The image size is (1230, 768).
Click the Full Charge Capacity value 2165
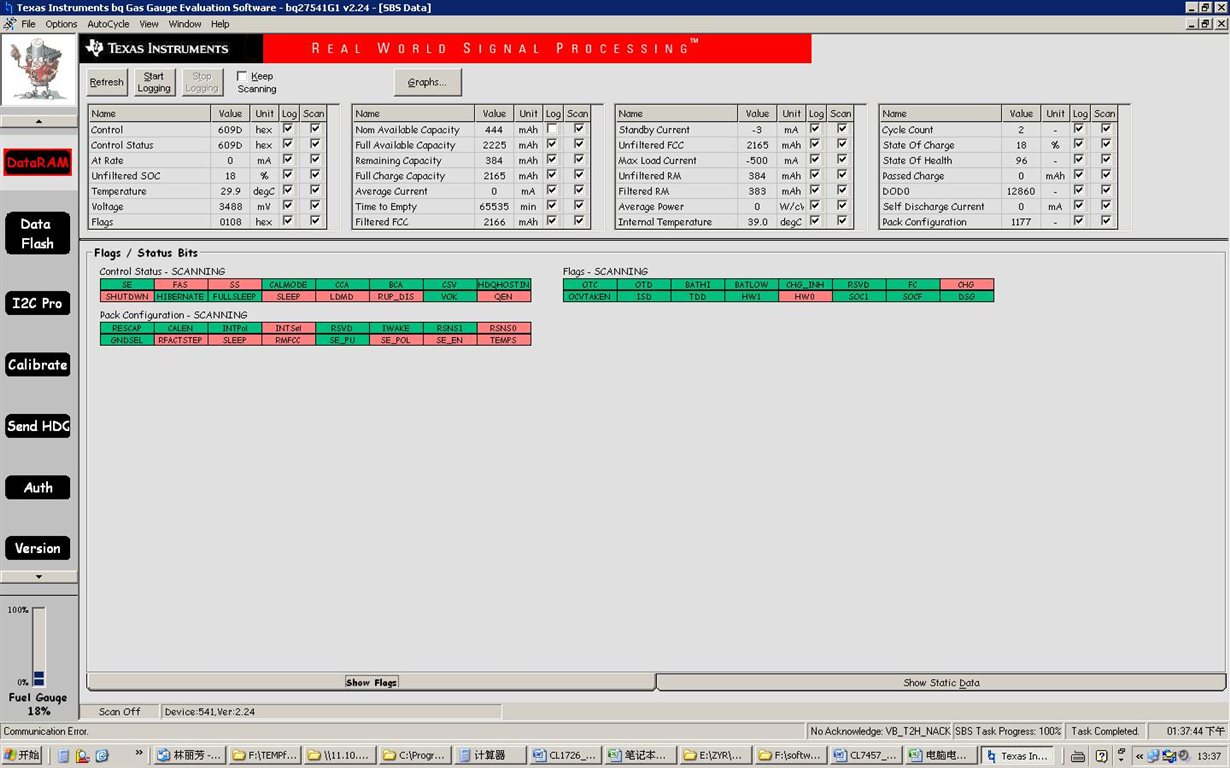(495, 175)
